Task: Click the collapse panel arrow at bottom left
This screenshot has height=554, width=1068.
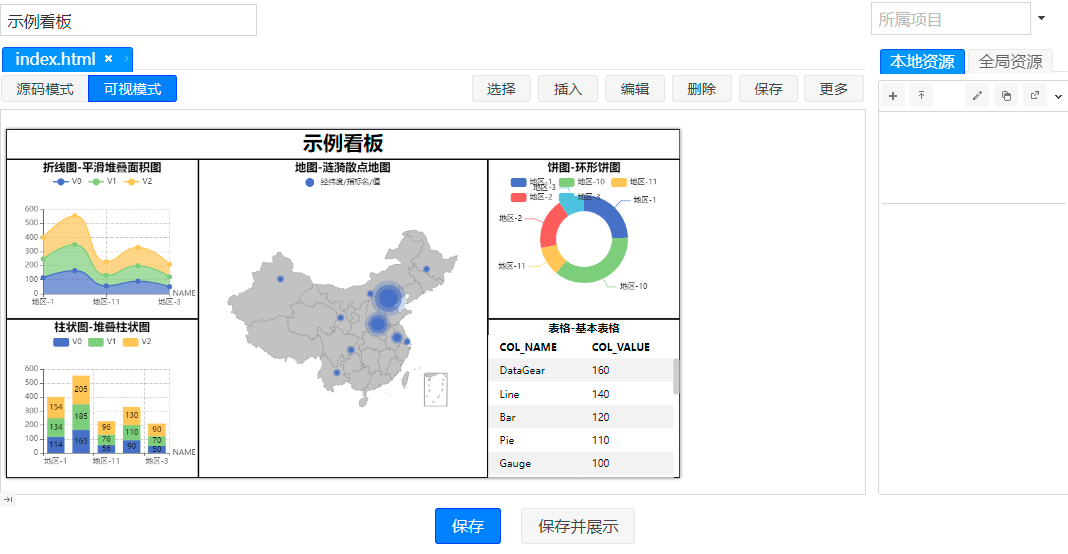Action: click(x=7, y=499)
